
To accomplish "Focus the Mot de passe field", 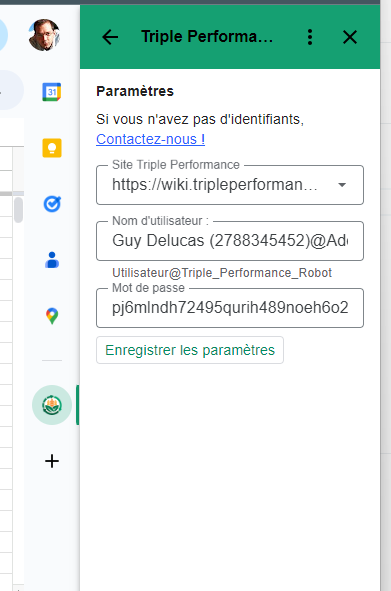I will click(230, 308).
